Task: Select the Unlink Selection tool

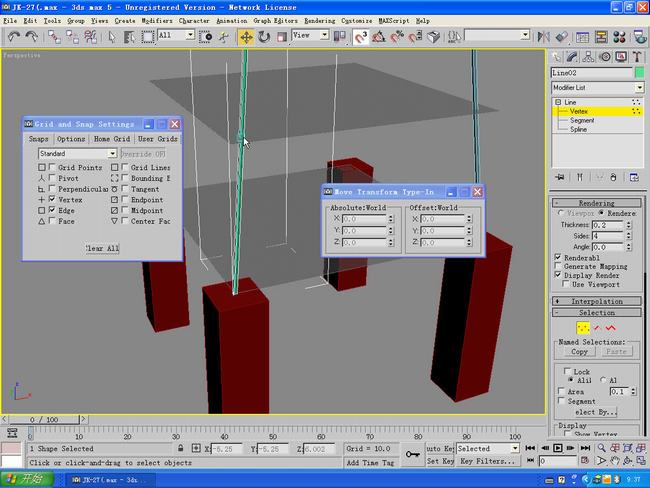Action: 72,37
